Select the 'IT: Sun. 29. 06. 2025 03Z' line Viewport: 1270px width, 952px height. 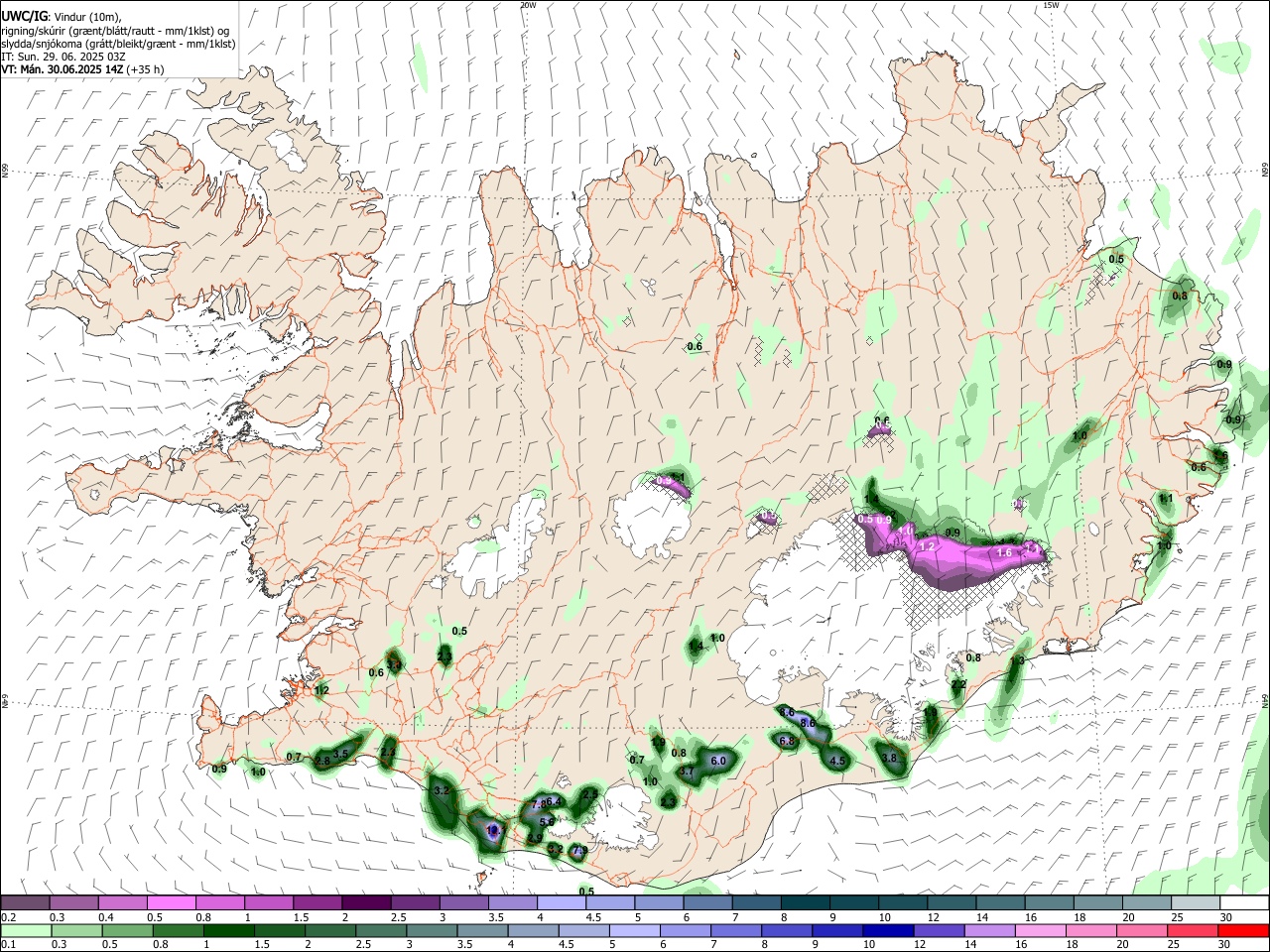[x=63, y=57]
